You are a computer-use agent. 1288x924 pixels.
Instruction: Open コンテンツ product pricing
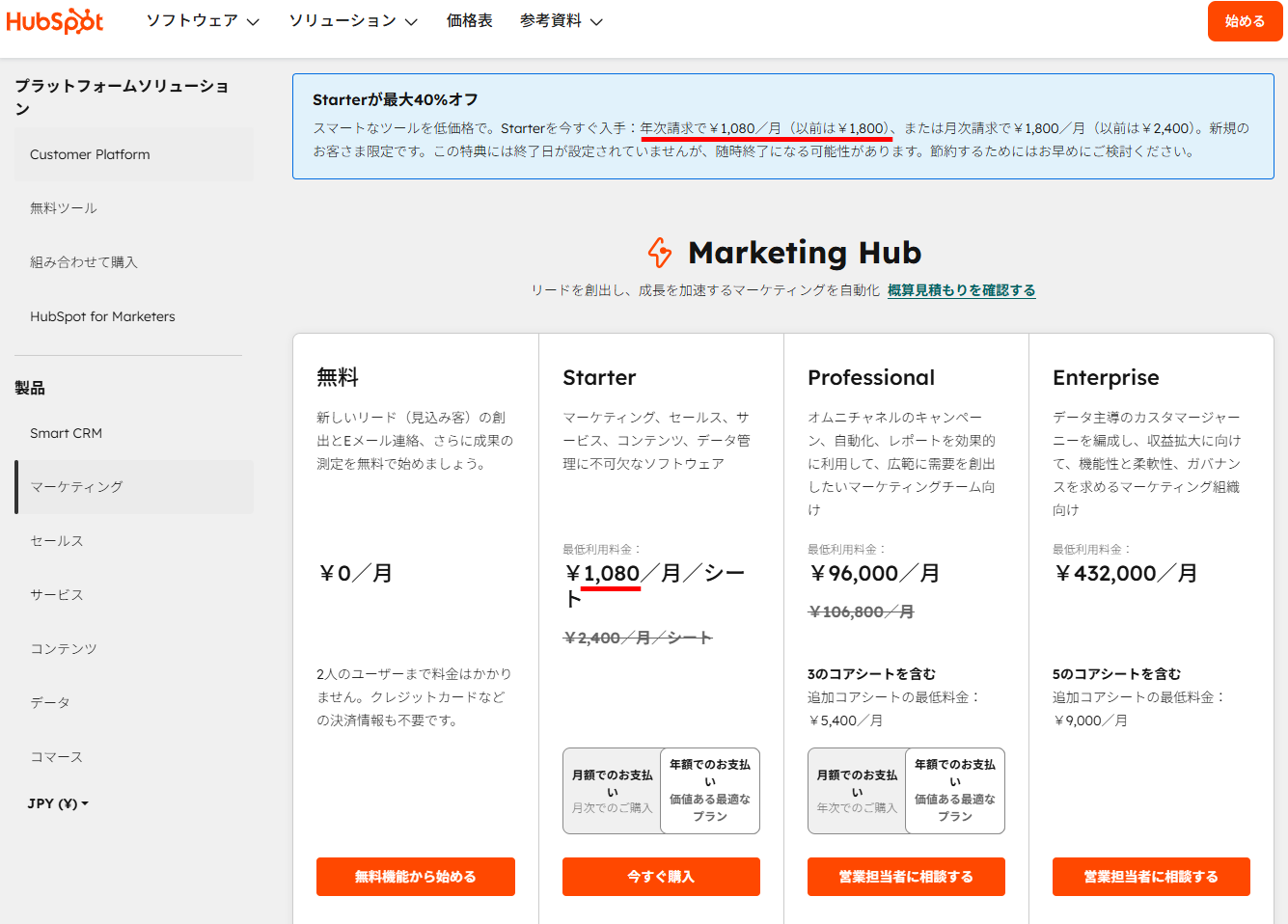pos(134,649)
